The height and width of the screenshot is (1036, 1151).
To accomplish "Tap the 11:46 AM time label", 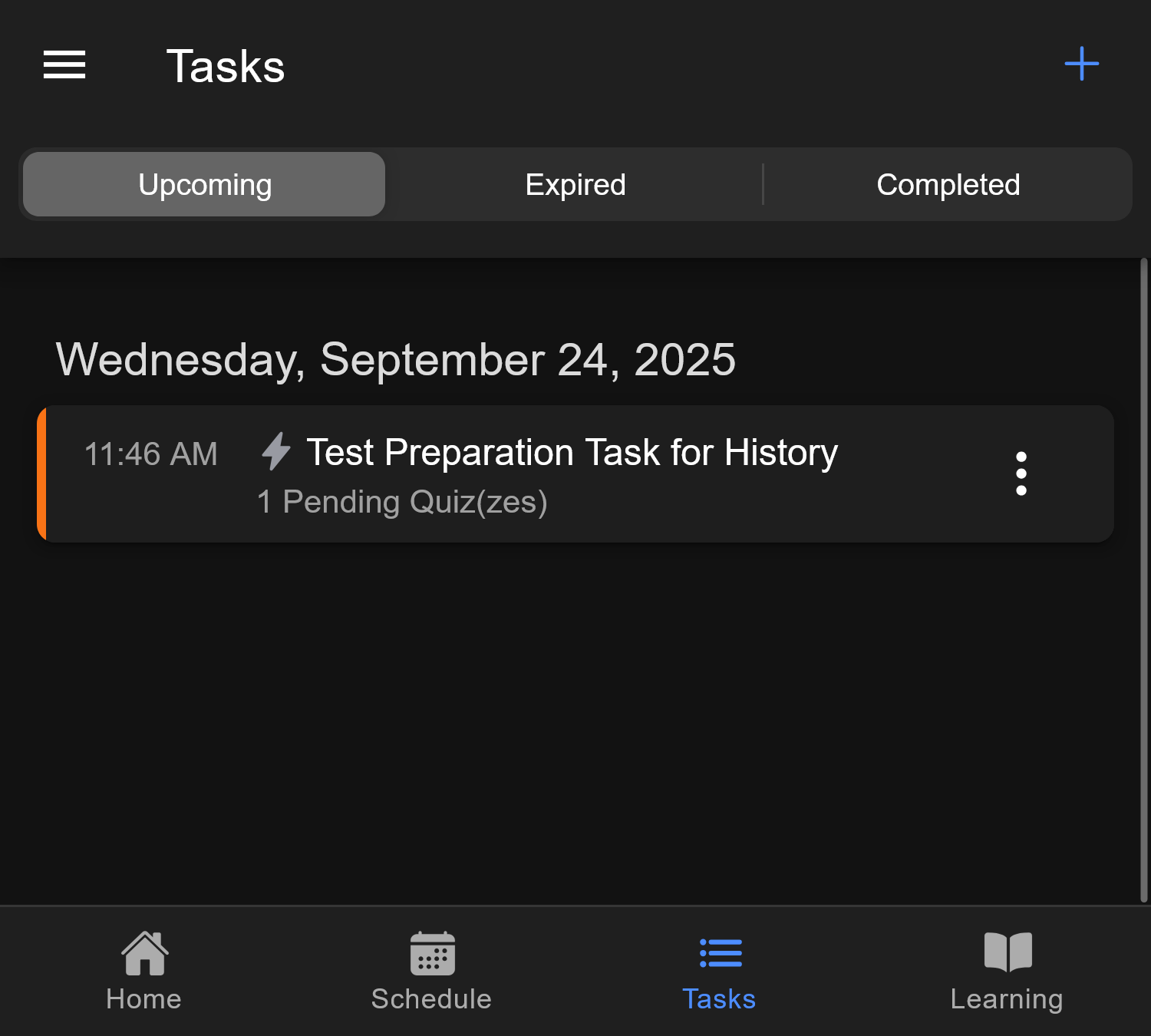I will pyautogui.click(x=151, y=454).
